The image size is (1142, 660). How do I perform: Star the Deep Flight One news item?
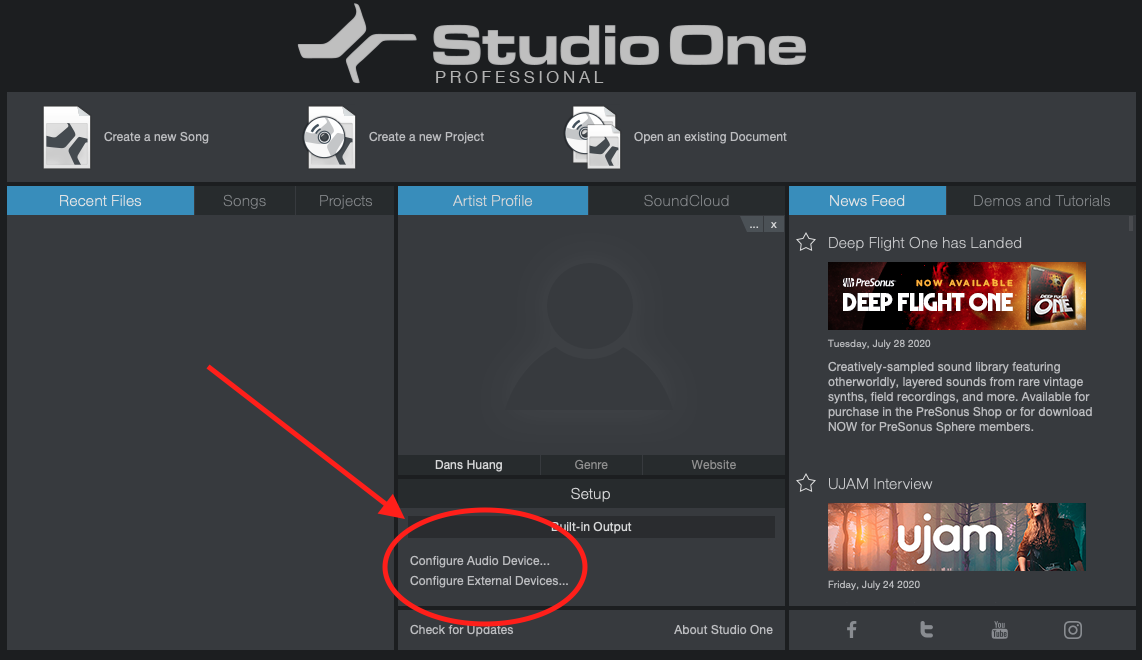tap(806, 241)
